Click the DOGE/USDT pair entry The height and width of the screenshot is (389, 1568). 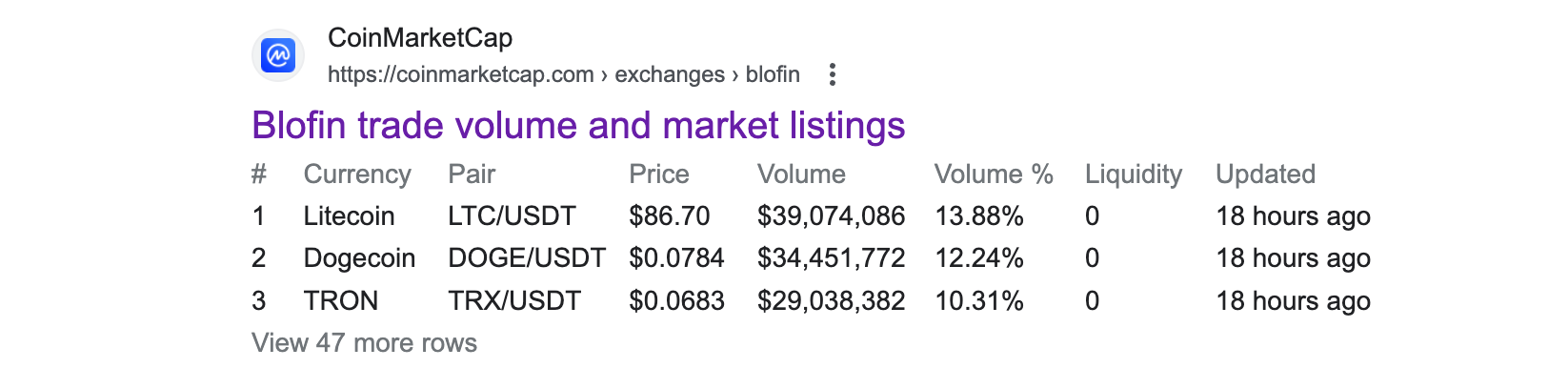pyautogui.click(x=527, y=258)
